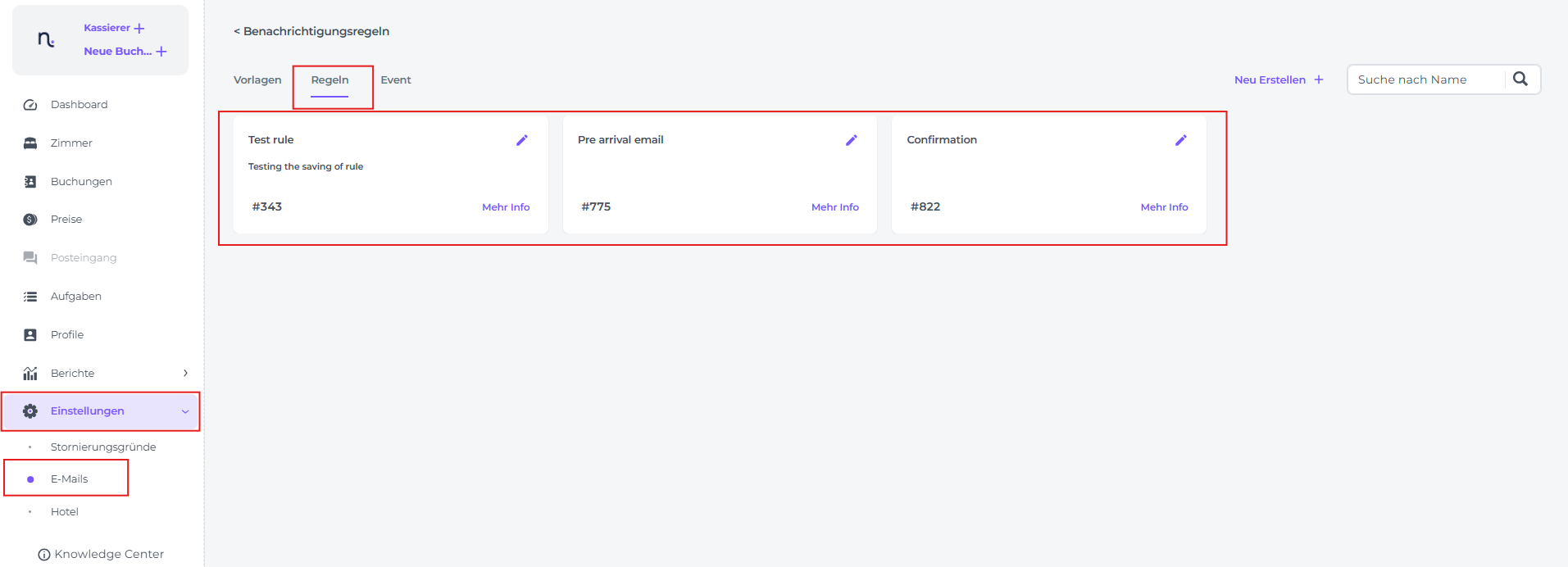Open the Knowledge Center info icon
Screen dimensions: 1568x567
[44, 555]
